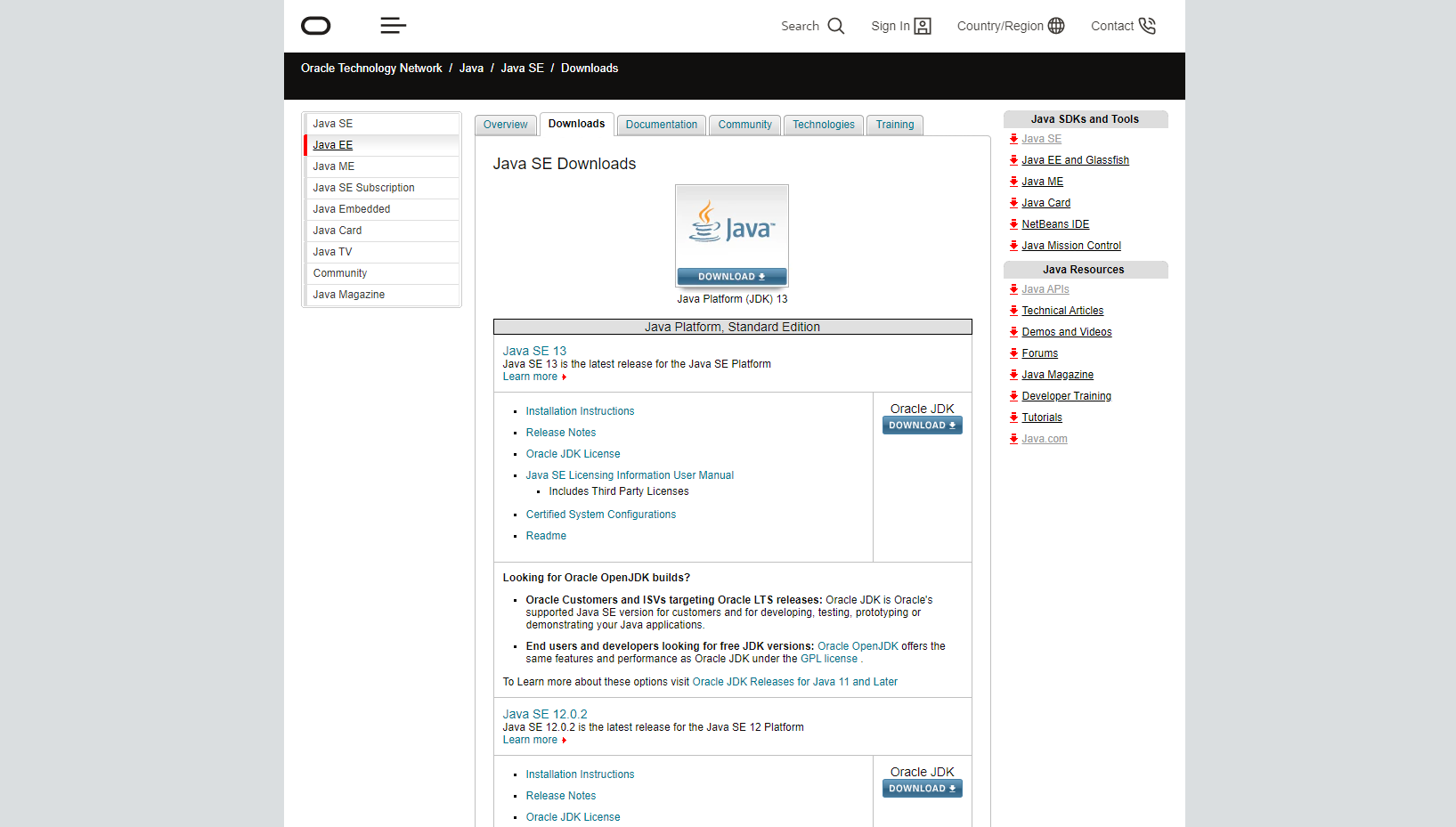
Task: Open Oracle JDK Releases for Java 11 and Later
Action: click(795, 682)
